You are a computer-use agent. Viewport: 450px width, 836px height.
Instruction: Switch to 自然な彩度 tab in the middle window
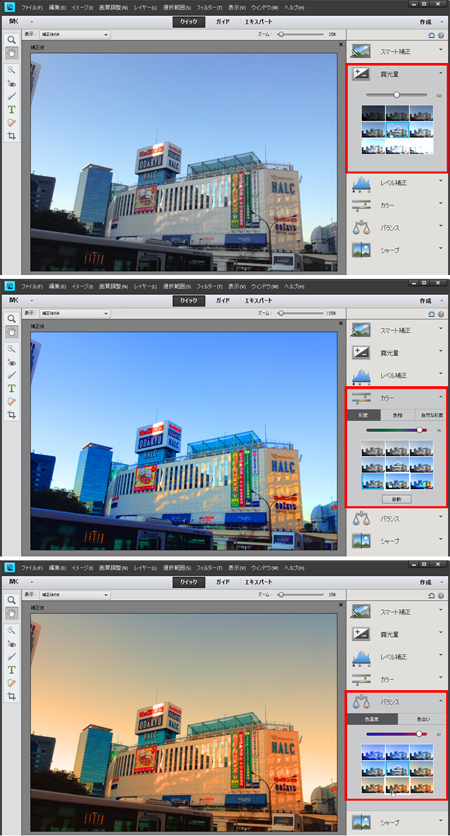(431, 414)
